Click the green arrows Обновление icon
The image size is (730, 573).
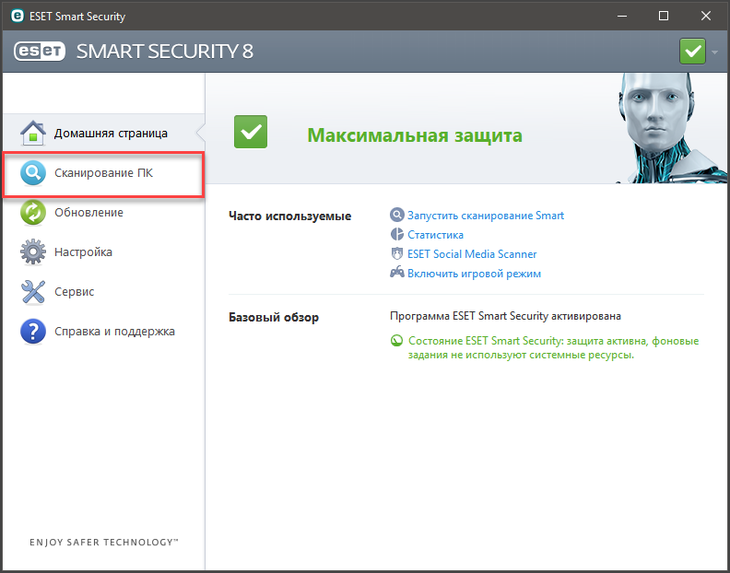pyautogui.click(x=33, y=212)
